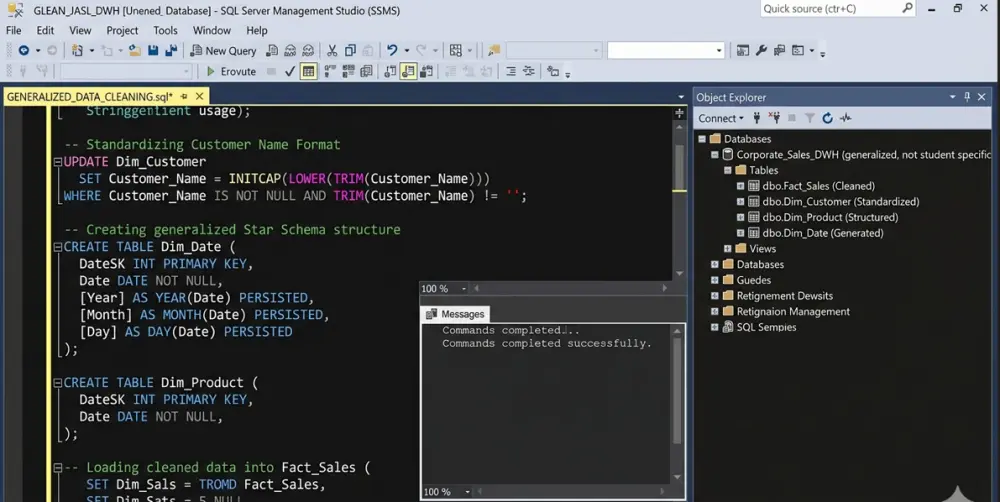The width and height of the screenshot is (1000, 502).
Task: Open the empty white combo box in top toolbar
Action: click(665, 50)
